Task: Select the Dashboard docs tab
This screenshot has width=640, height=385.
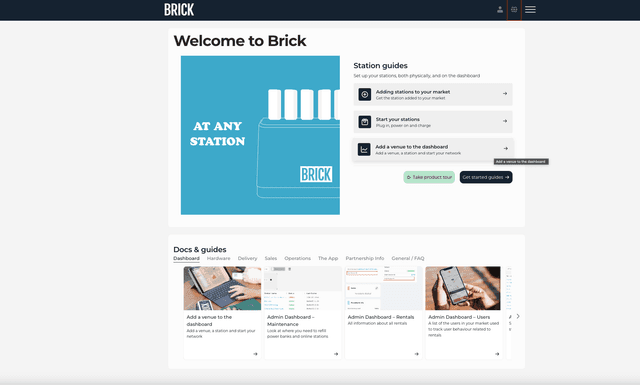Action: pyautogui.click(x=186, y=258)
